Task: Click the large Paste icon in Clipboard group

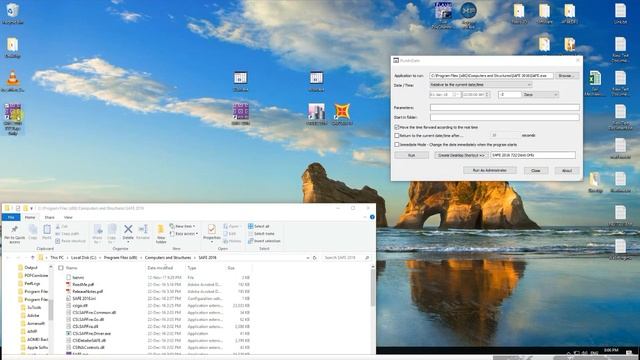Action: (47, 230)
